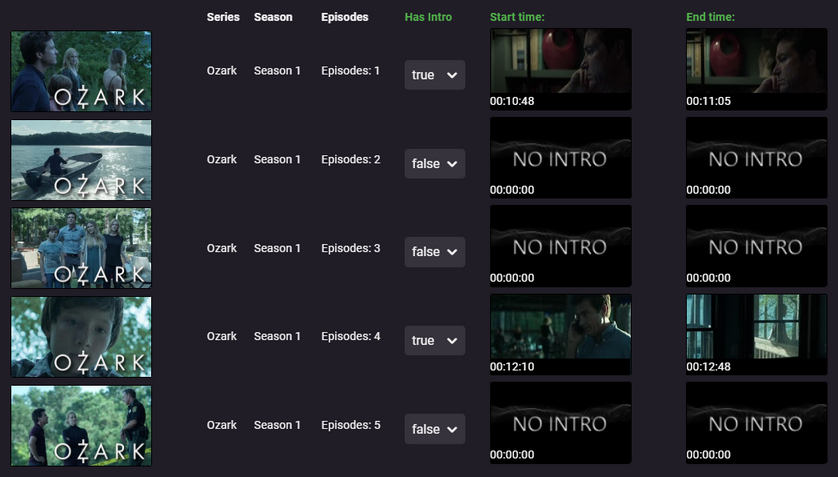Click the End time column header
The width and height of the screenshot is (838, 477).
click(x=710, y=17)
